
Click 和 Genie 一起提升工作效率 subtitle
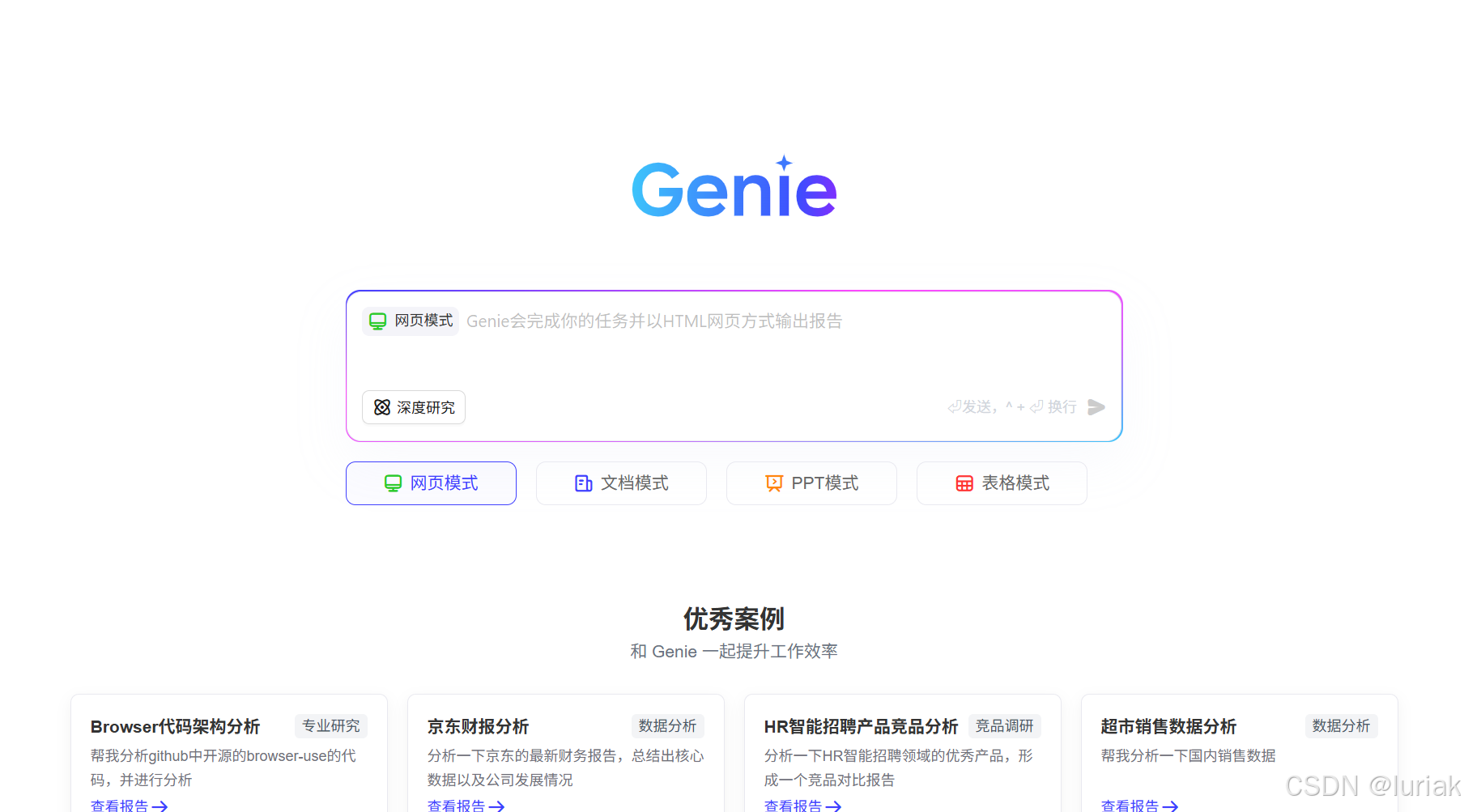(x=734, y=652)
